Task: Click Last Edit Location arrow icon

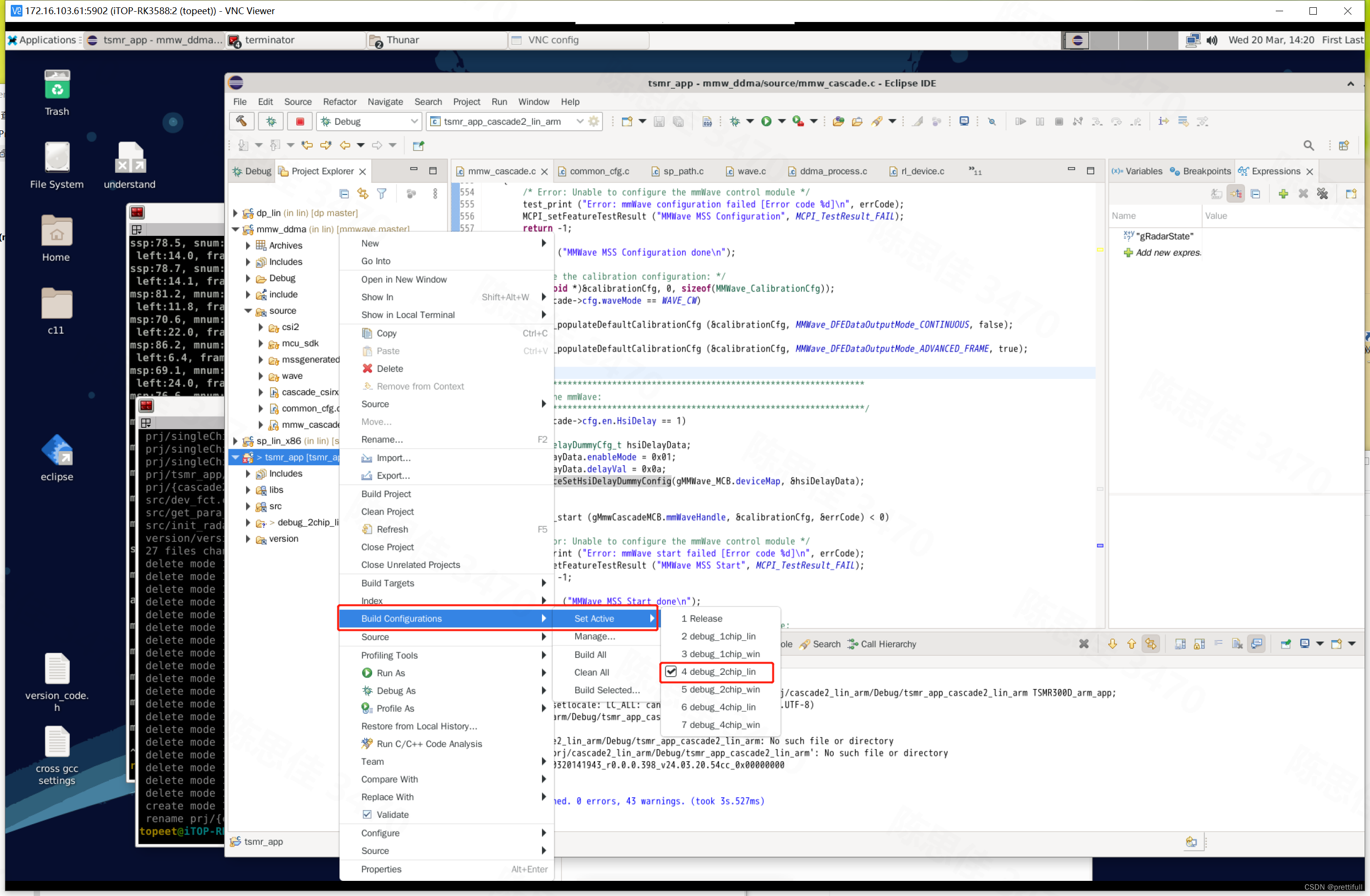Action: pos(307,146)
